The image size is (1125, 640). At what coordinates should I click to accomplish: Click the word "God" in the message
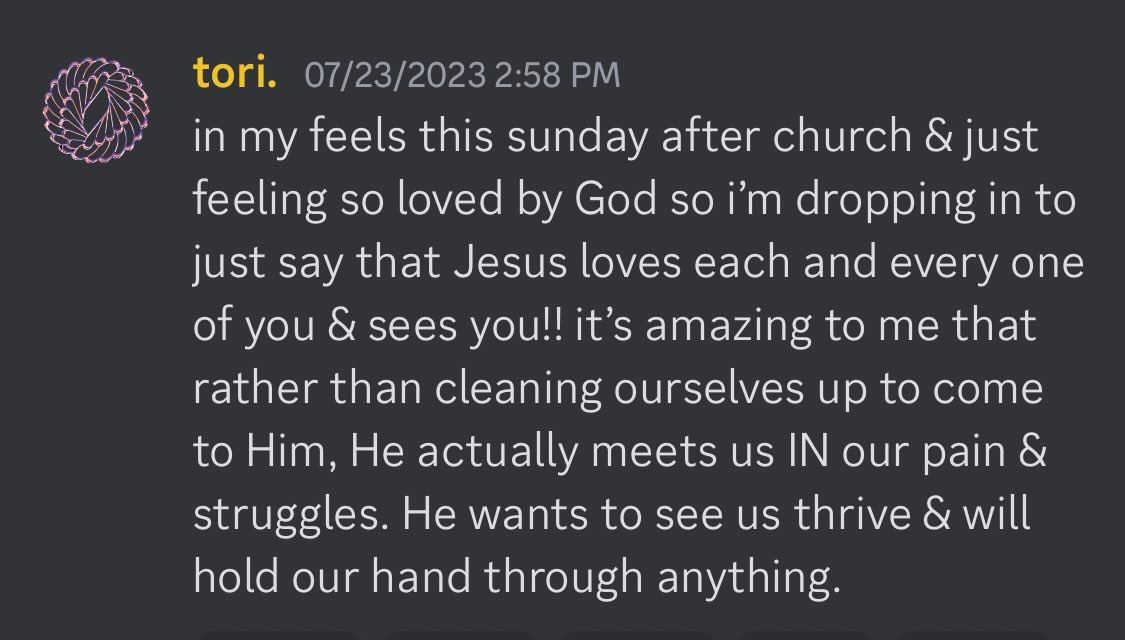click(616, 199)
